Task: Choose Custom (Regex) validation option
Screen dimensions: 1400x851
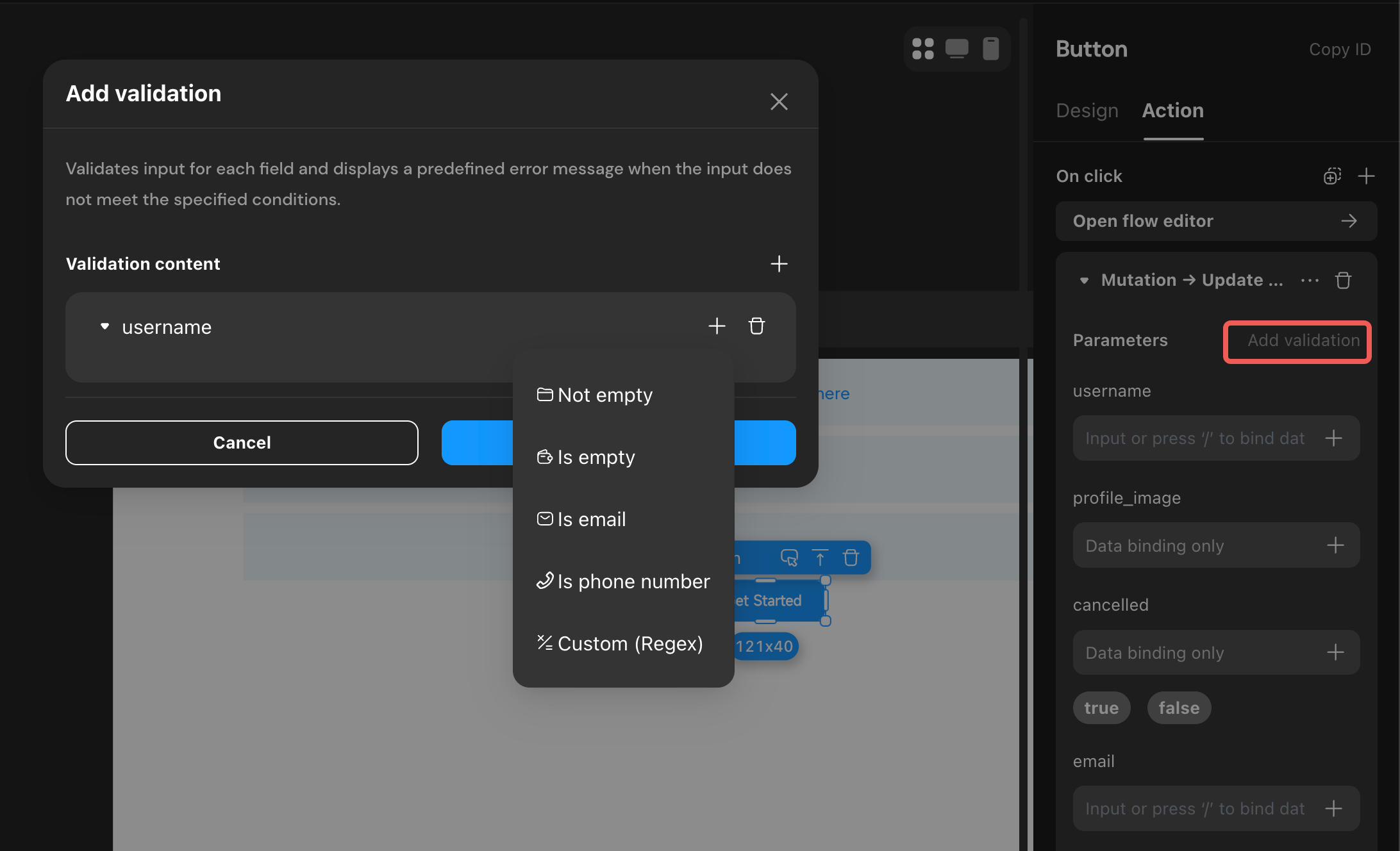Action: 629,643
